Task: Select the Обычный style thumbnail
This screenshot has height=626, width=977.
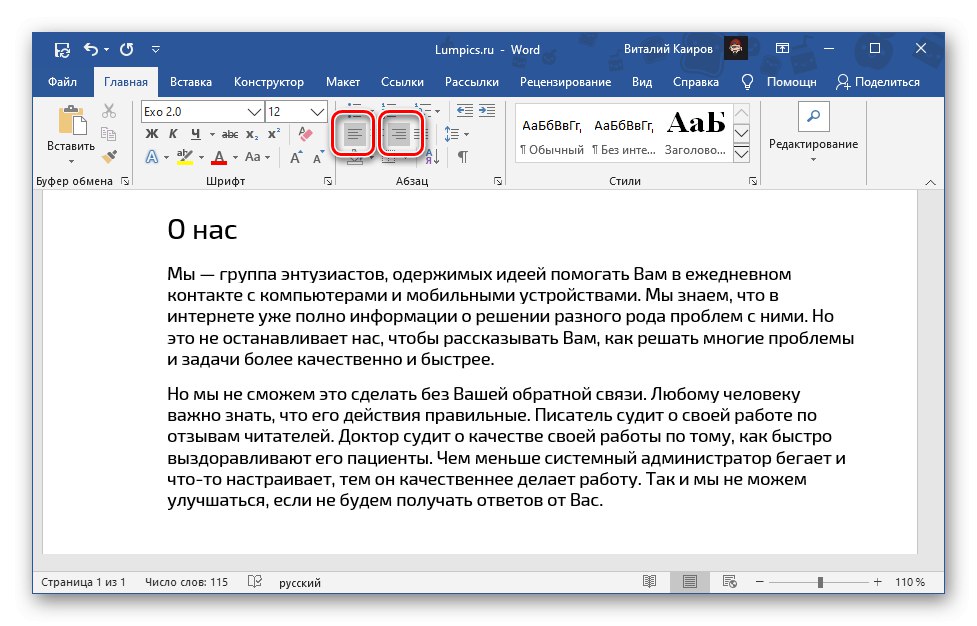Action: pyautogui.click(x=551, y=135)
